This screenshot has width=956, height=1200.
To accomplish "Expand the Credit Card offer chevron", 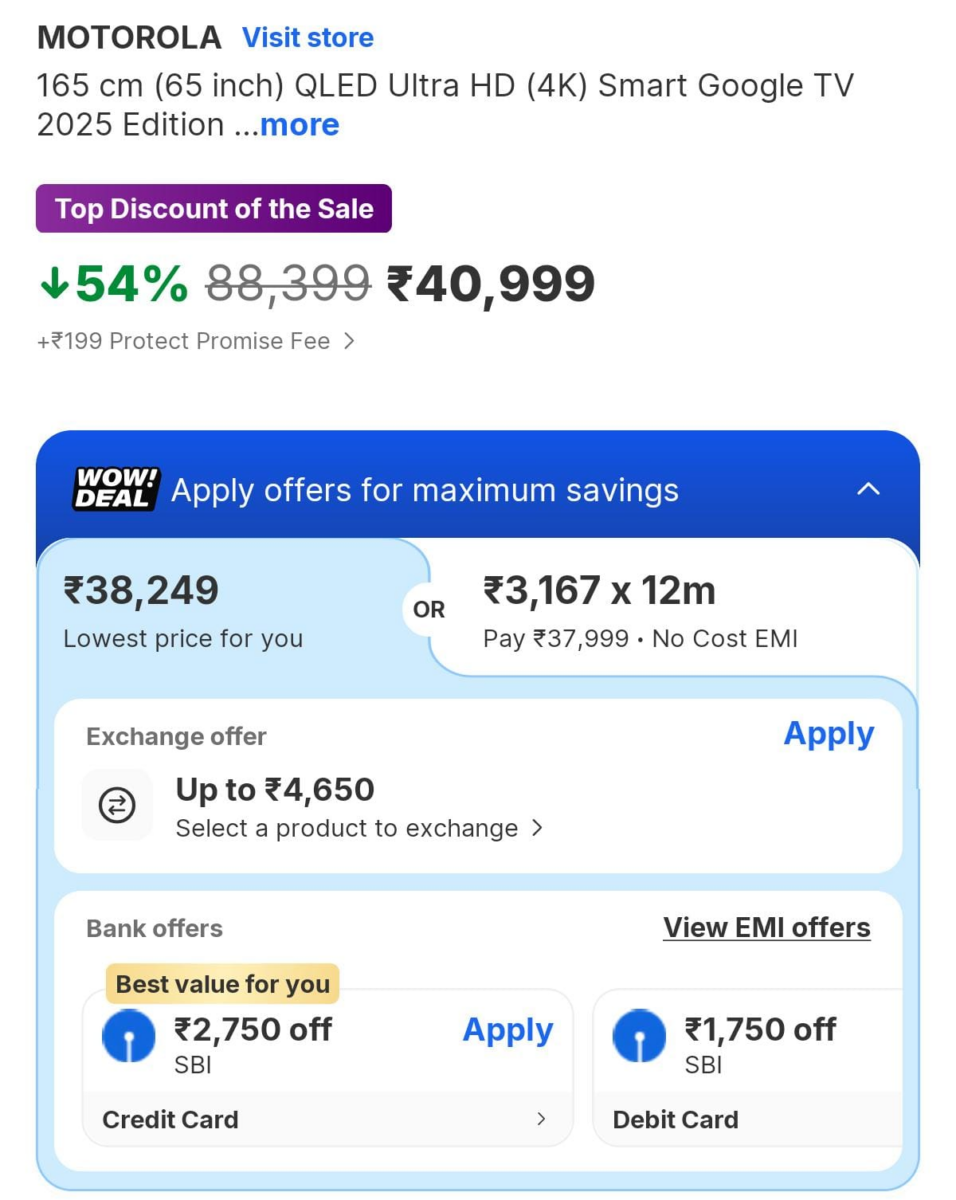I will click(541, 1119).
